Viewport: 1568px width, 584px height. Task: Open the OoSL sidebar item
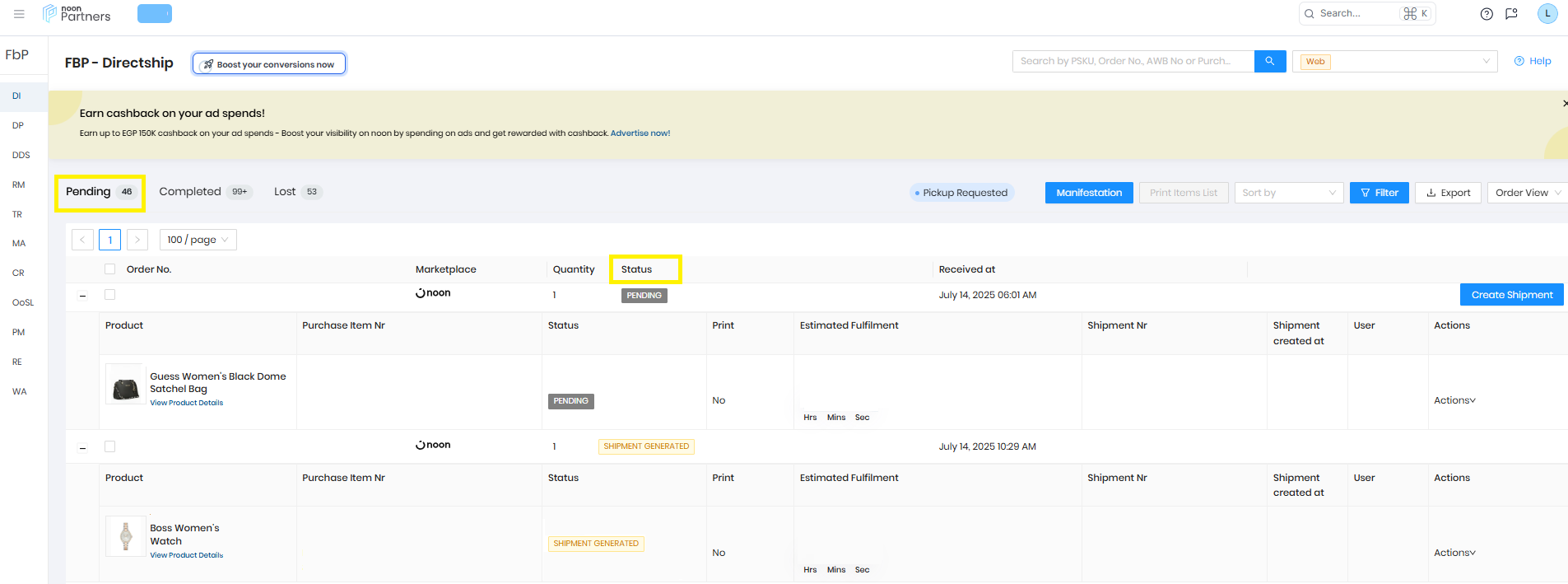(23, 303)
